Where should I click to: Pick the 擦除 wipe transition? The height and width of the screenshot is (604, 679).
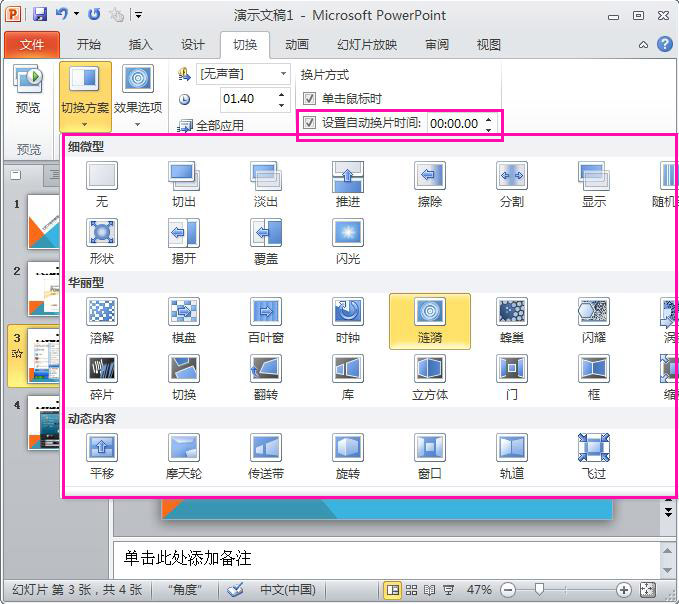pyautogui.click(x=430, y=184)
